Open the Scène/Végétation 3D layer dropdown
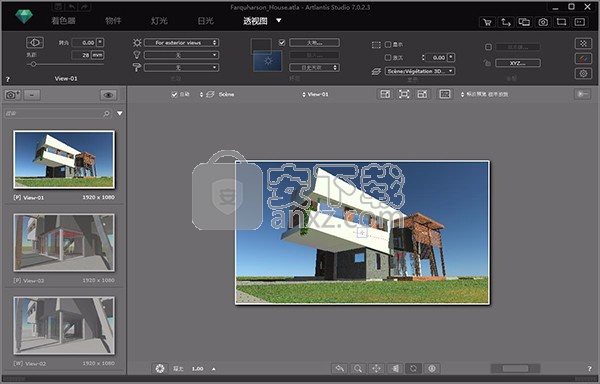This screenshot has width=600, height=384. pyautogui.click(x=420, y=71)
